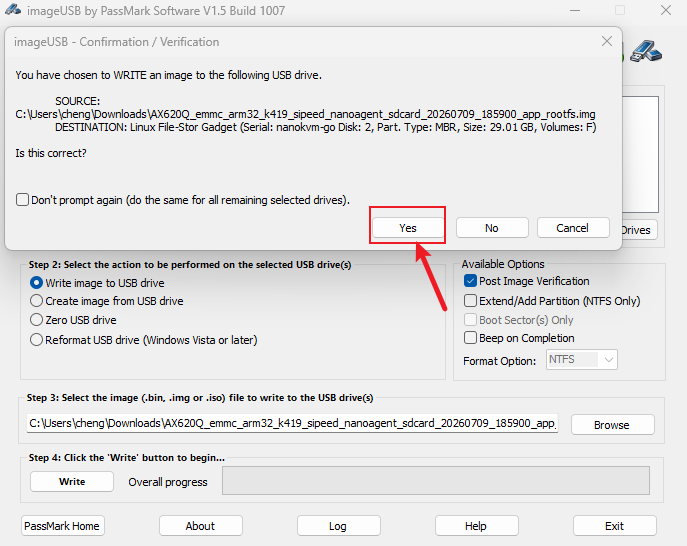The width and height of the screenshot is (687, 546).
Task: Click the Available Options label
Action: point(503,264)
